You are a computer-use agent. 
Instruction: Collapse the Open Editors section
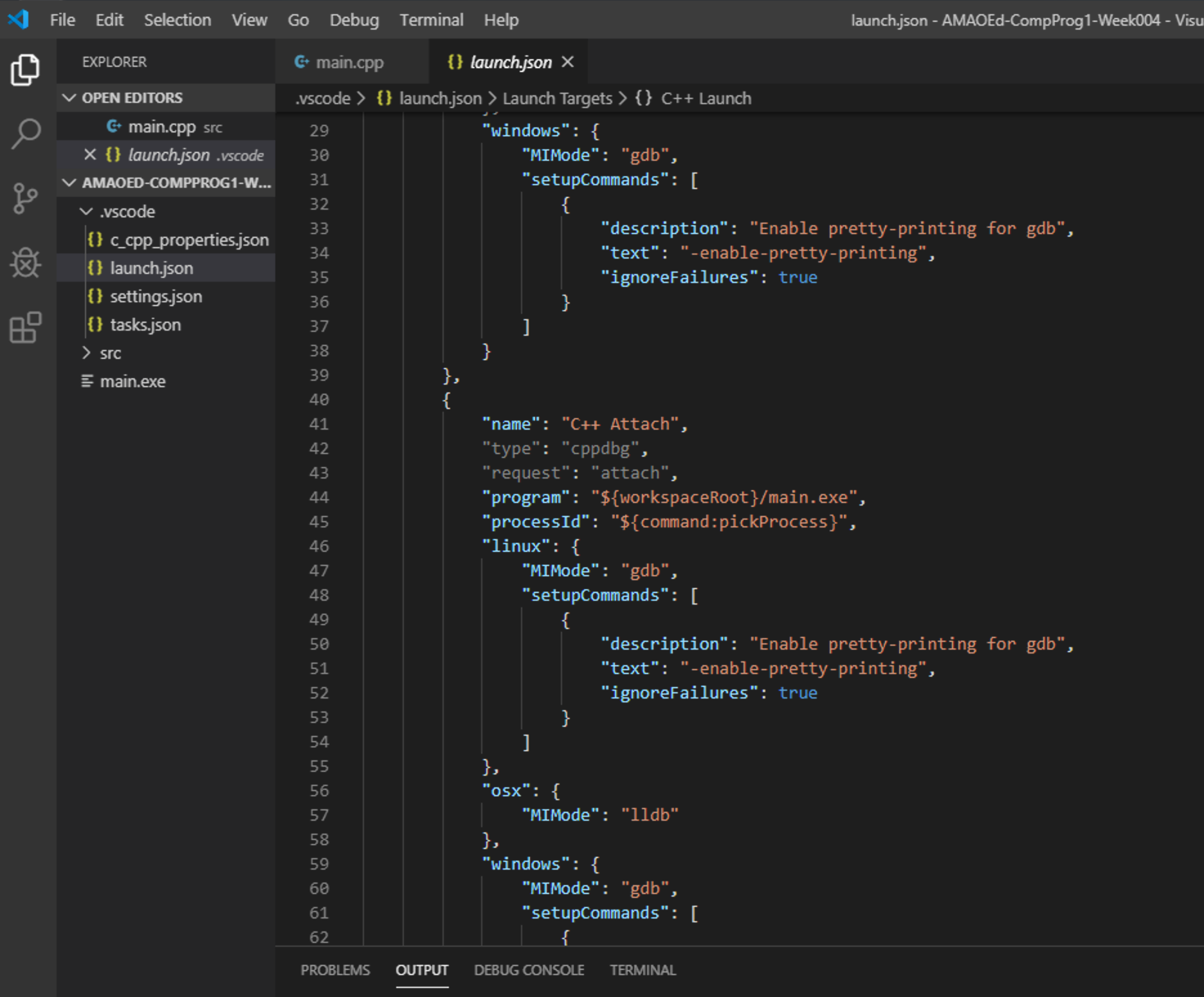pyautogui.click(x=69, y=98)
